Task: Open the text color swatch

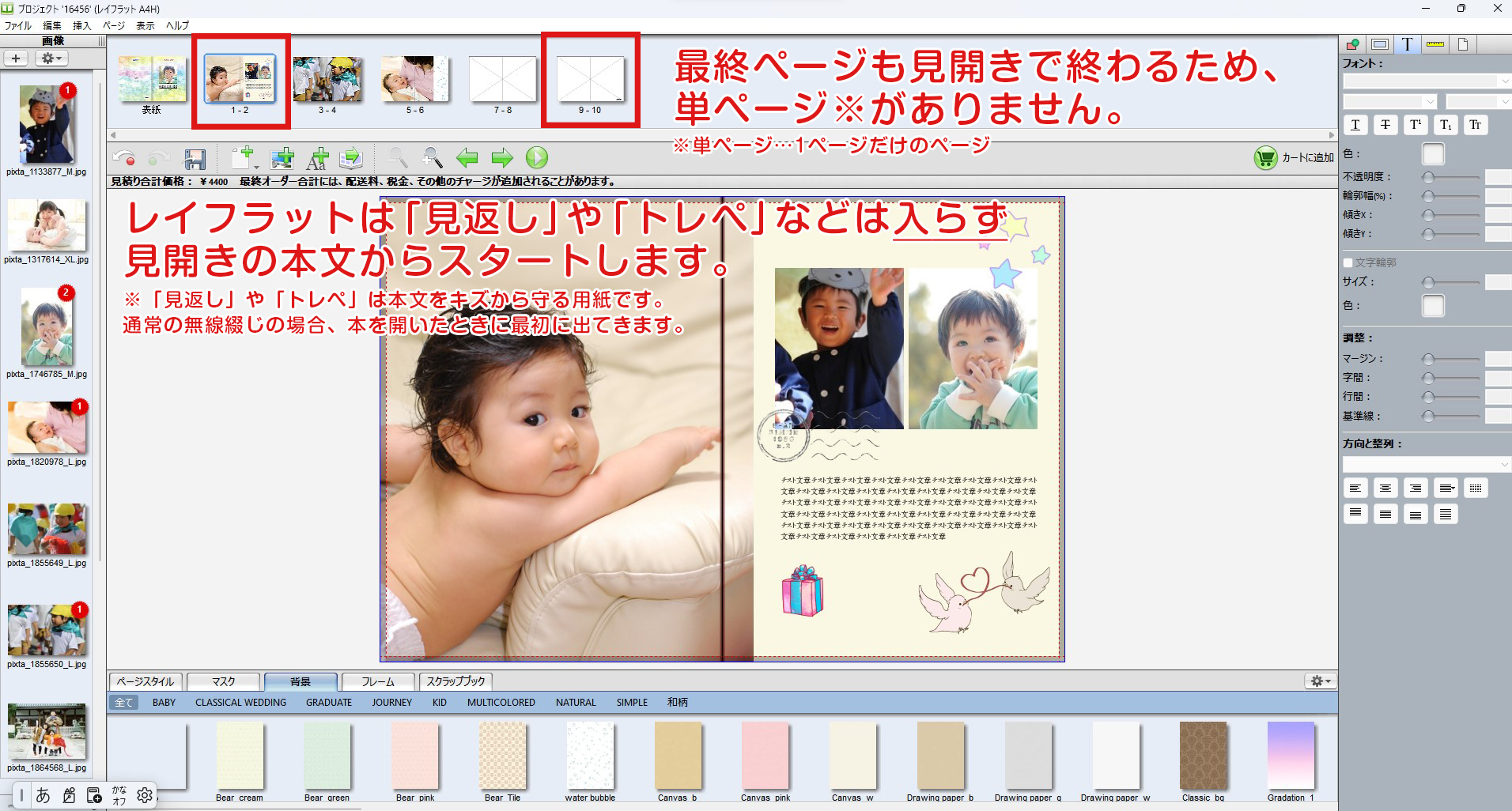Action: [x=1433, y=154]
